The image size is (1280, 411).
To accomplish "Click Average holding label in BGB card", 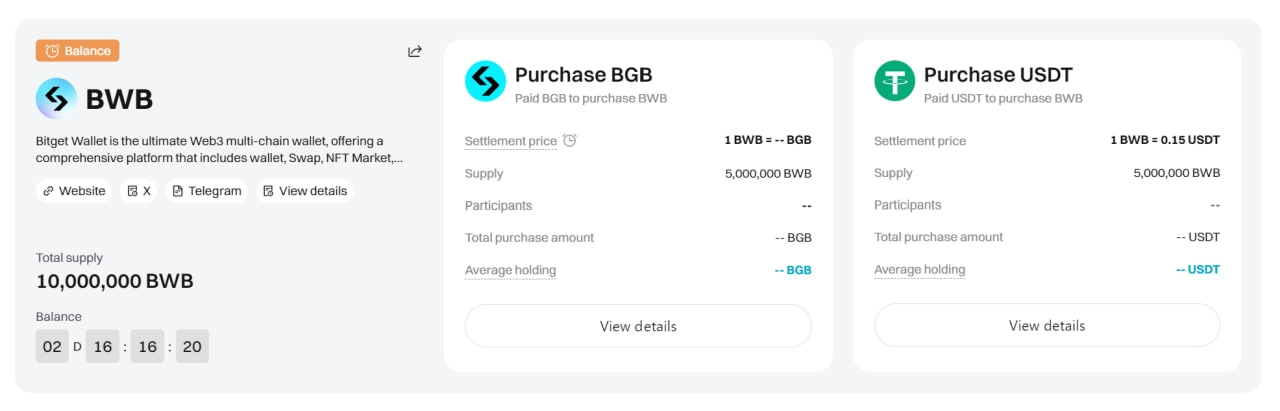I will [511, 270].
